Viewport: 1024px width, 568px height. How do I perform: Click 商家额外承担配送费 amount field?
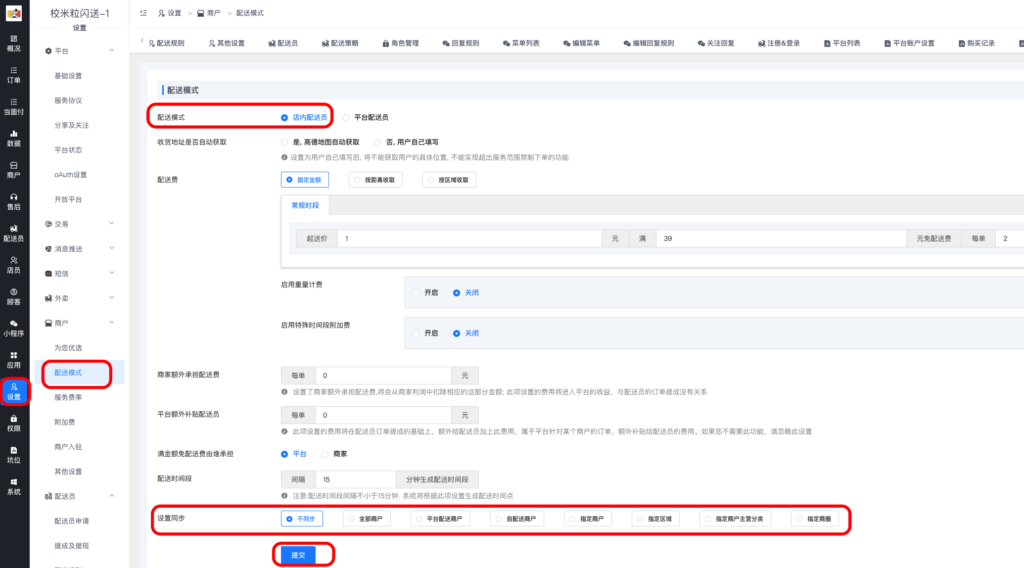pos(383,376)
